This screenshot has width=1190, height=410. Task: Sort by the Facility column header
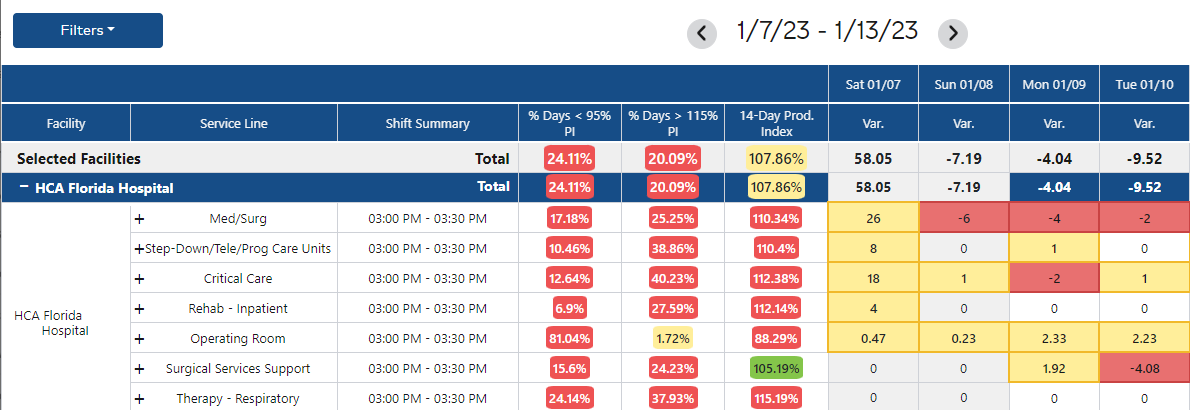66,124
